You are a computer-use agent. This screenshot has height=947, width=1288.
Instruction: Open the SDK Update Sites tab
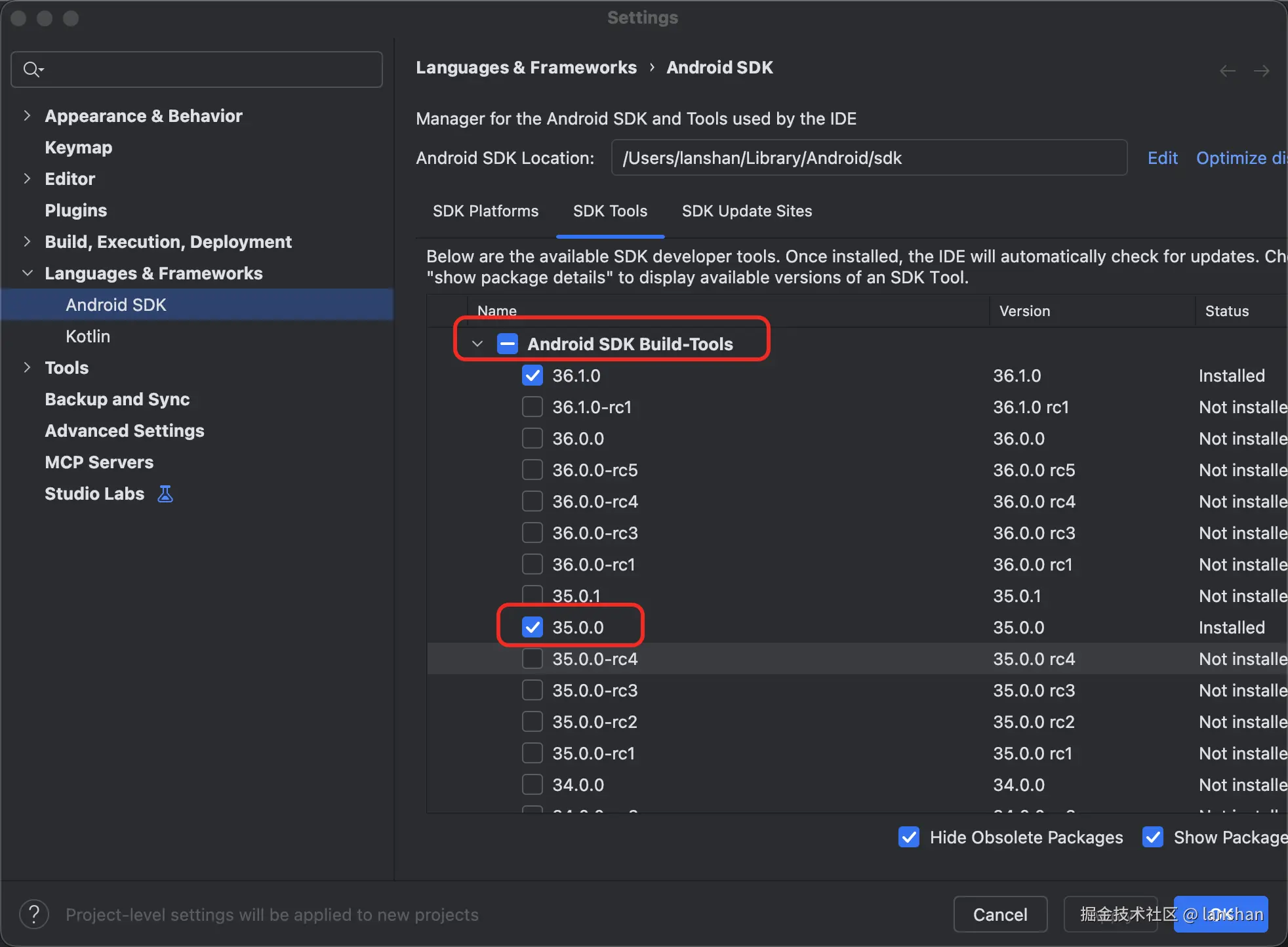click(746, 211)
